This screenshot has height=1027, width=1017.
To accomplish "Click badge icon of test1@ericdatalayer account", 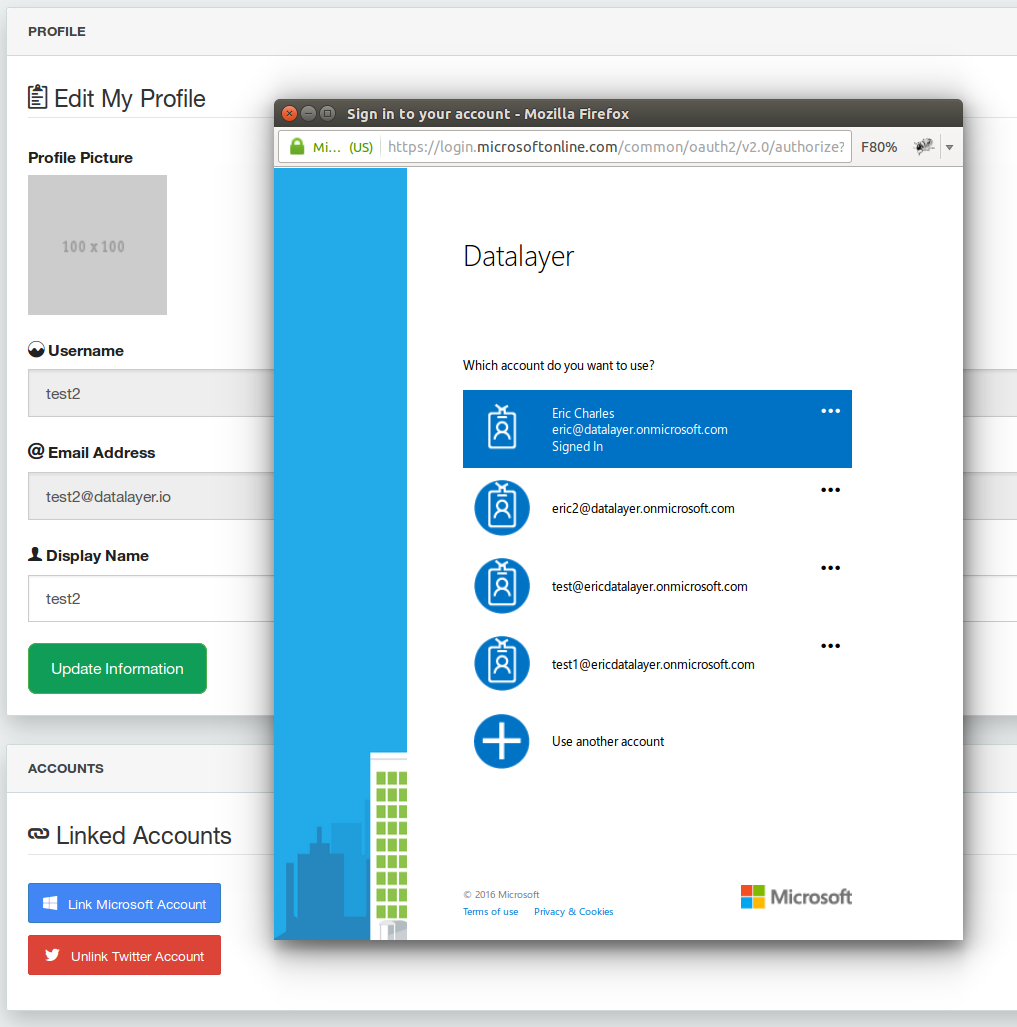I will 502,663.
